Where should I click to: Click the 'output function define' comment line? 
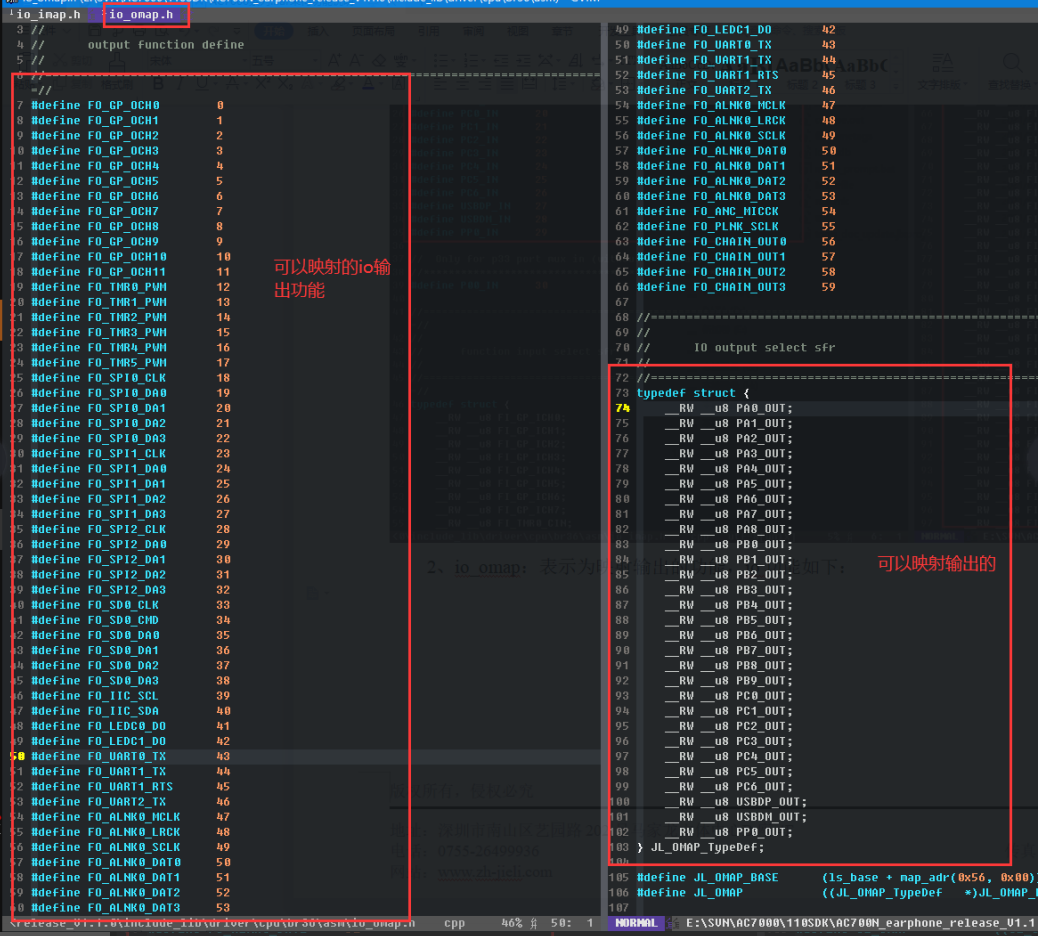point(165,44)
